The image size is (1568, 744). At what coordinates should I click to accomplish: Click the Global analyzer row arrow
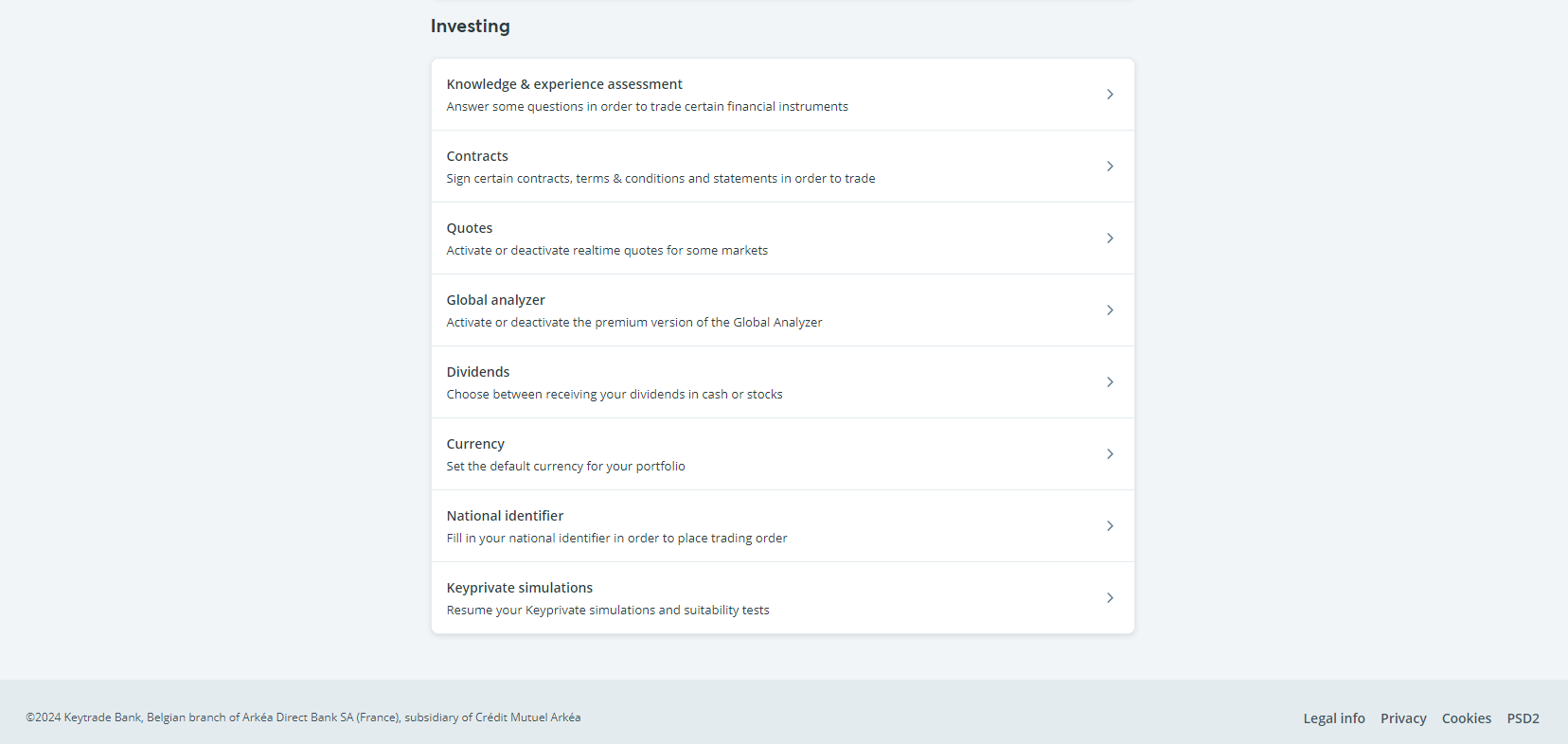(x=1110, y=310)
